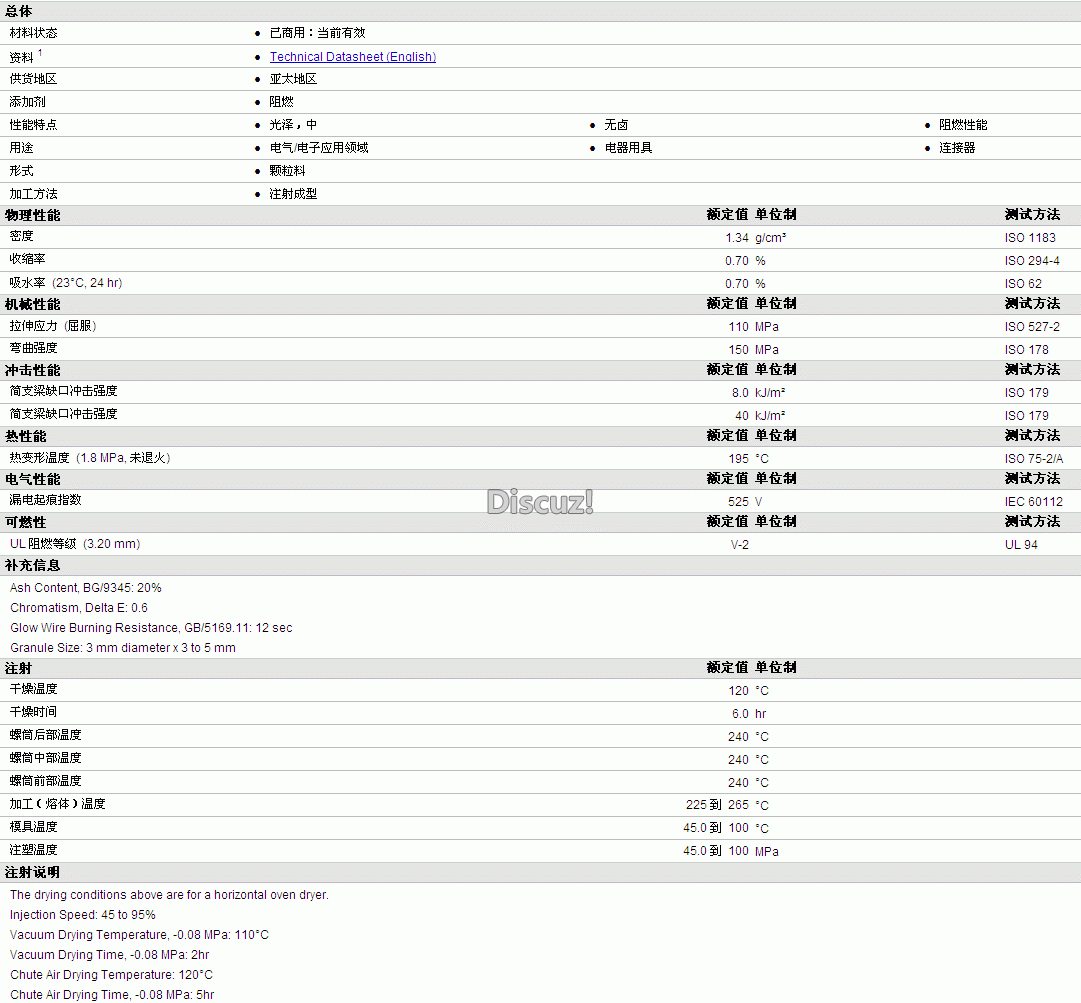
Task: Click the ISO 62 test method
Action: click(x=1023, y=283)
